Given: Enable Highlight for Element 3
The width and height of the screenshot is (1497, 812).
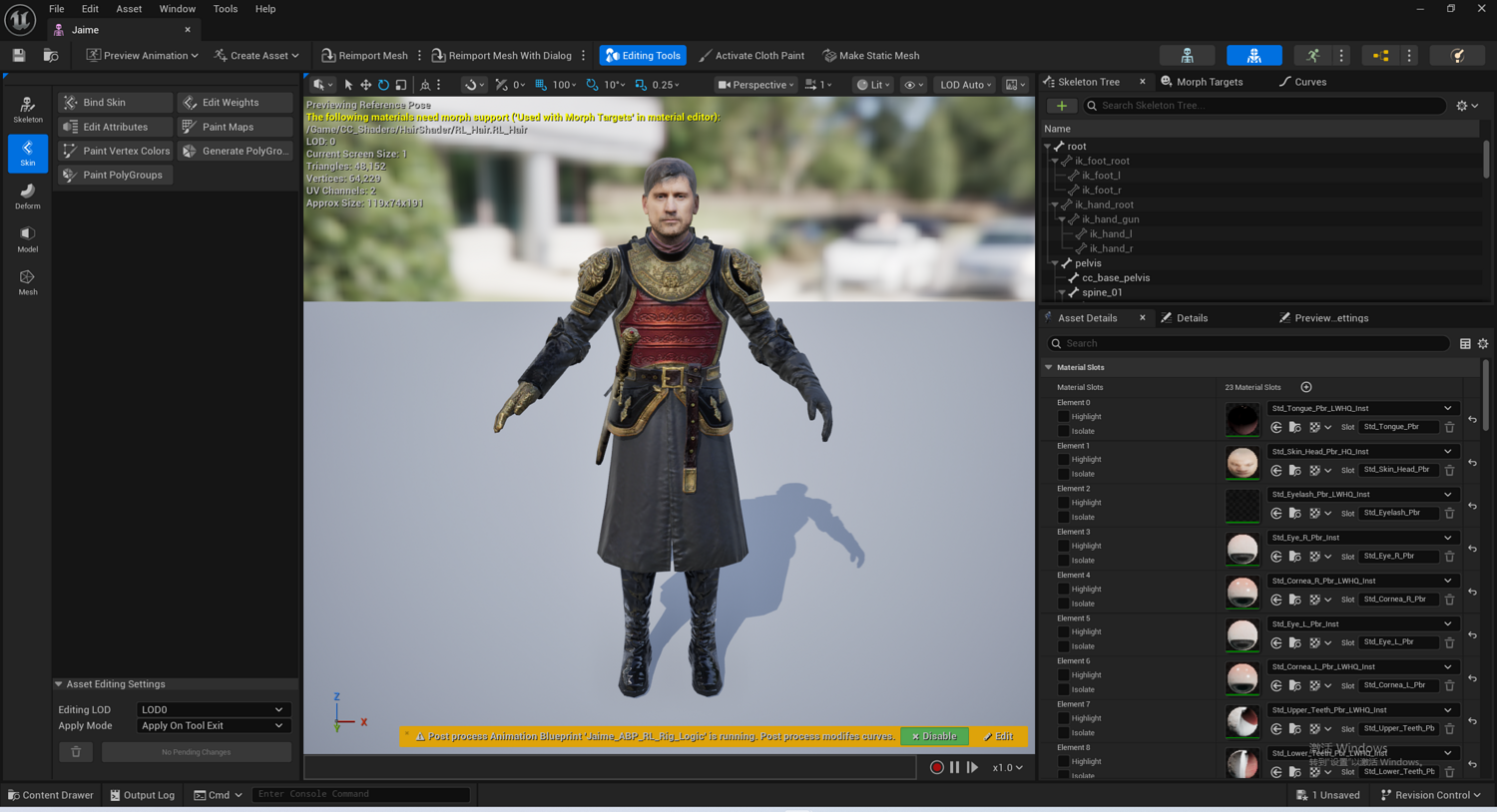Looking at the screenshot, I should point(1064,546).
